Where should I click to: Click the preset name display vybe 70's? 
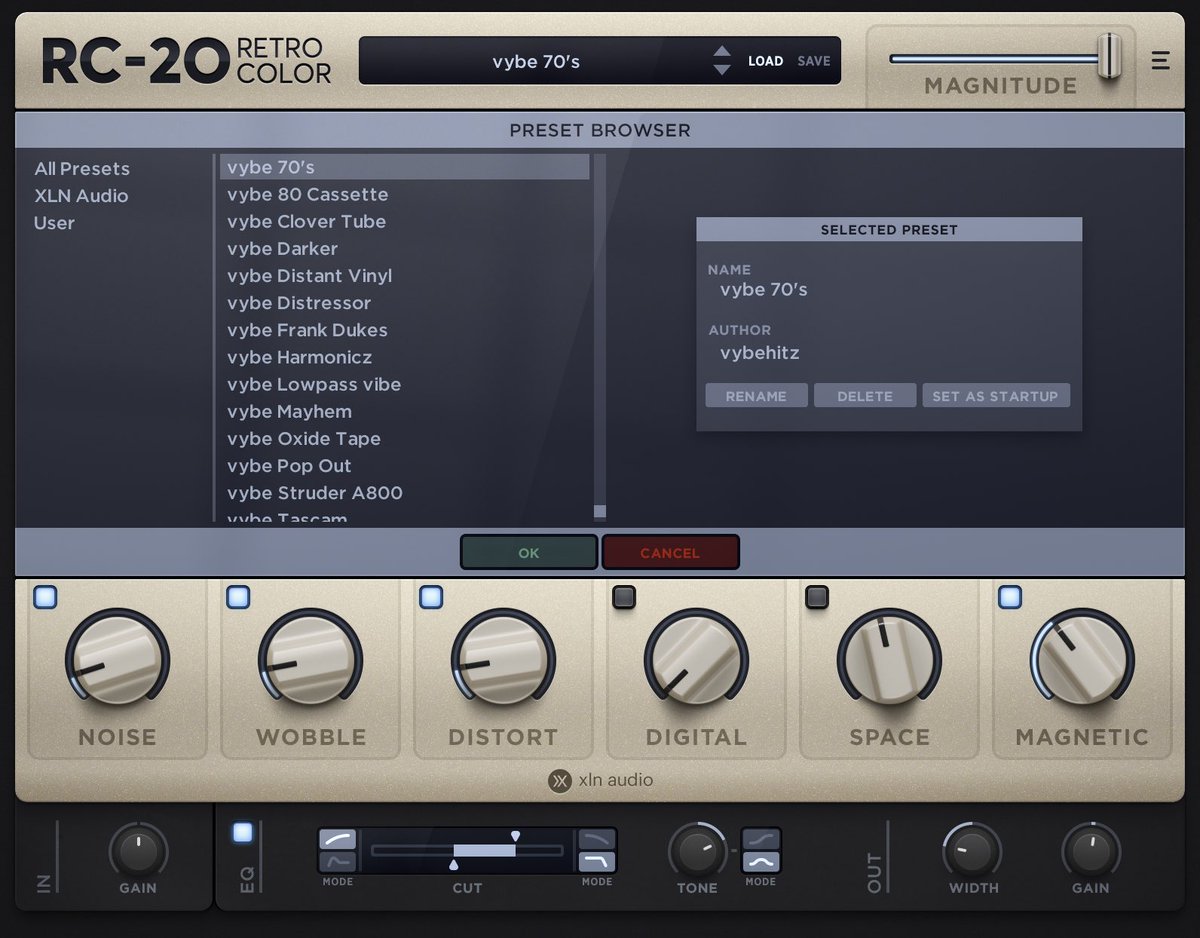pyautogui.click(x=536, y=61)
